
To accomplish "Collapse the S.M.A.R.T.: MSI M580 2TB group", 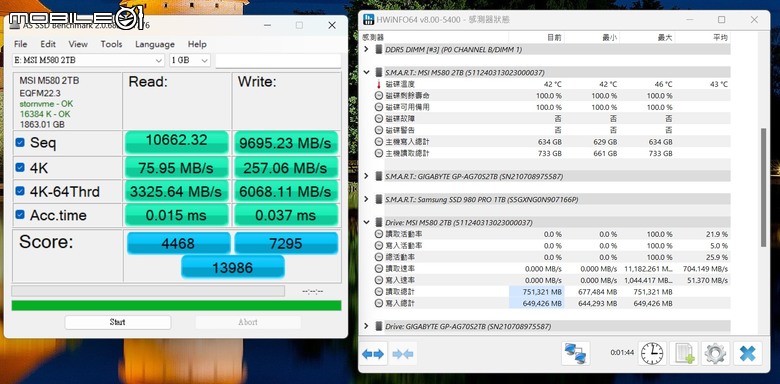I will [367, 73].
